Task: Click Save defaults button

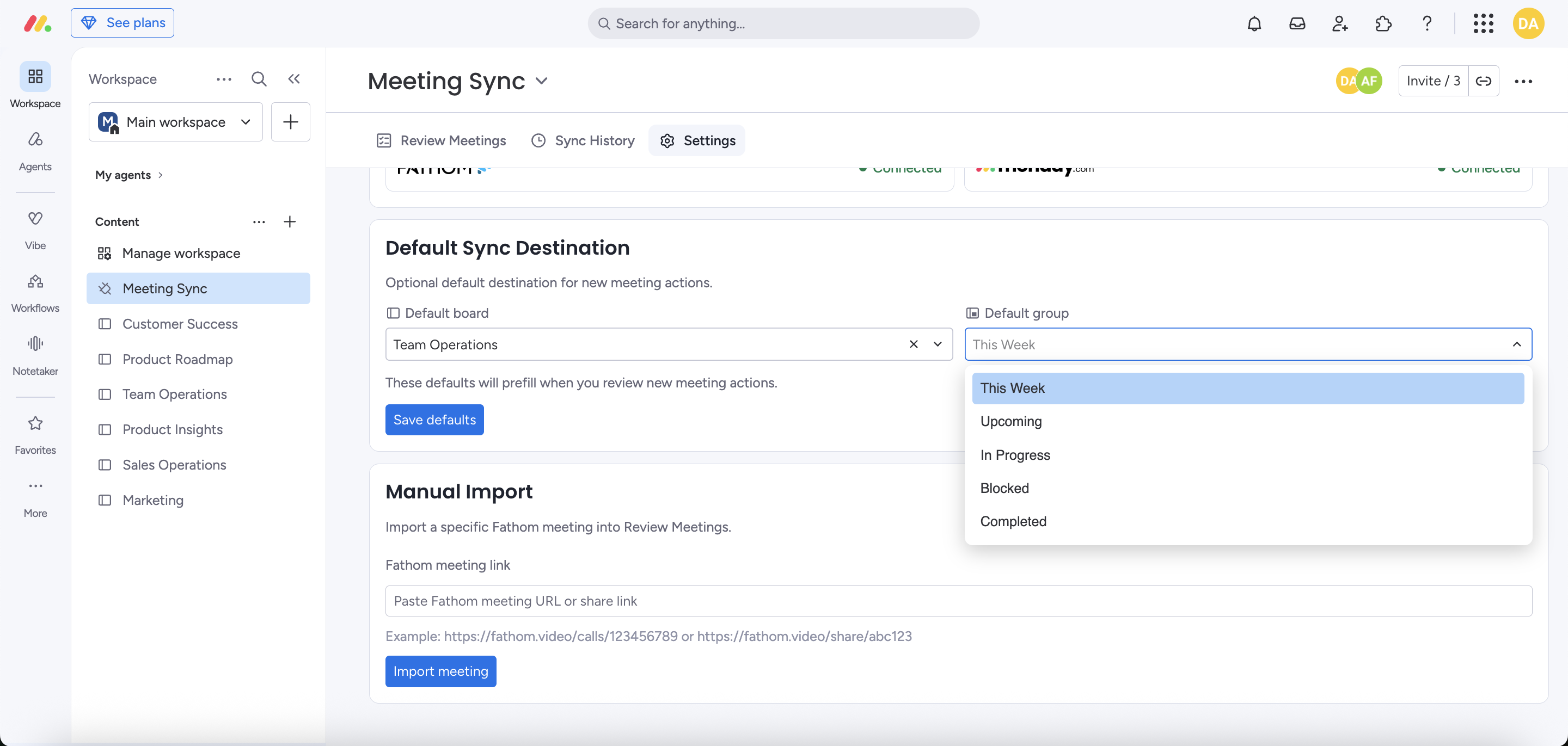Action: 434,419
